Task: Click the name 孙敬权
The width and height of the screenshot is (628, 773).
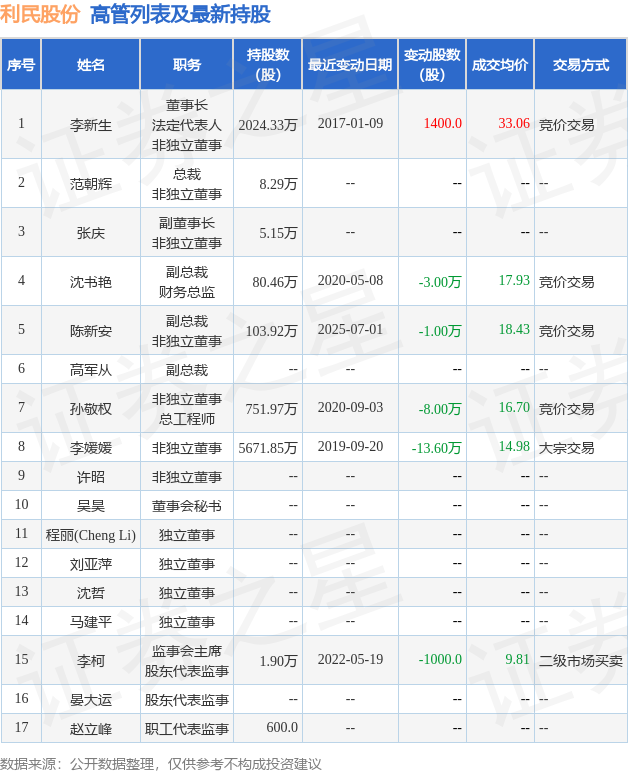Action: tap(91, 409)
